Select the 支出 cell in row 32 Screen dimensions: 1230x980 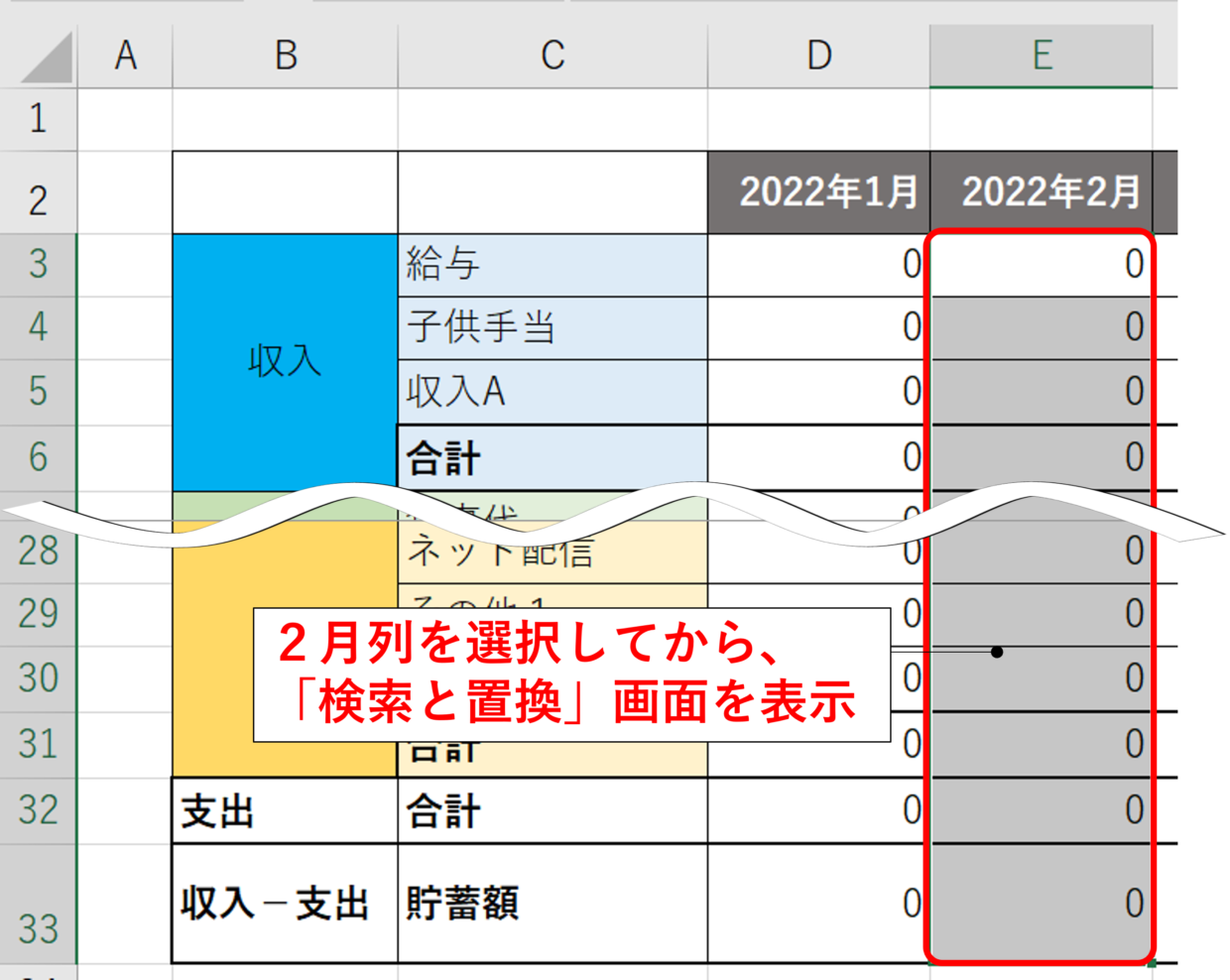tap(286, 811)
